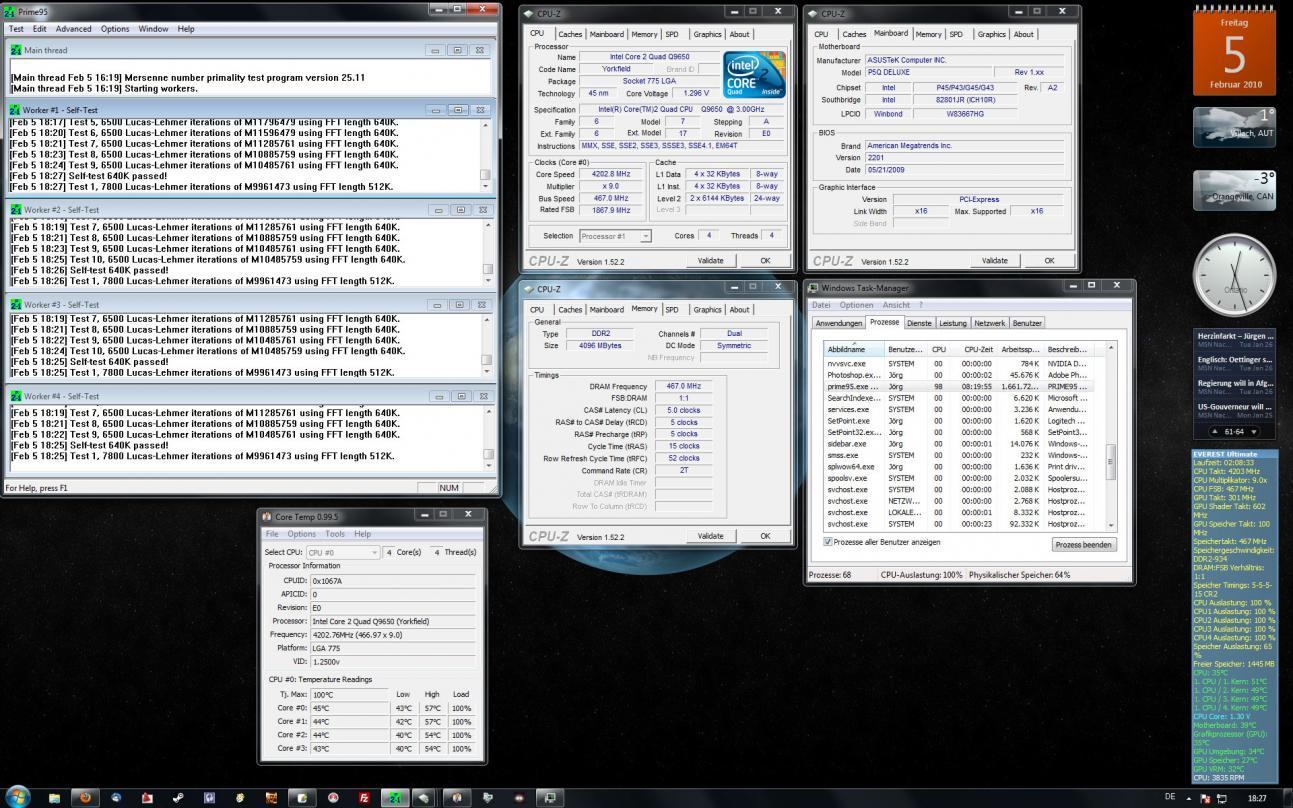Viewport: 1293px width, 808px height.
Task: Open the Tools menu in Core Temp
Action: (x=335, y=534)
